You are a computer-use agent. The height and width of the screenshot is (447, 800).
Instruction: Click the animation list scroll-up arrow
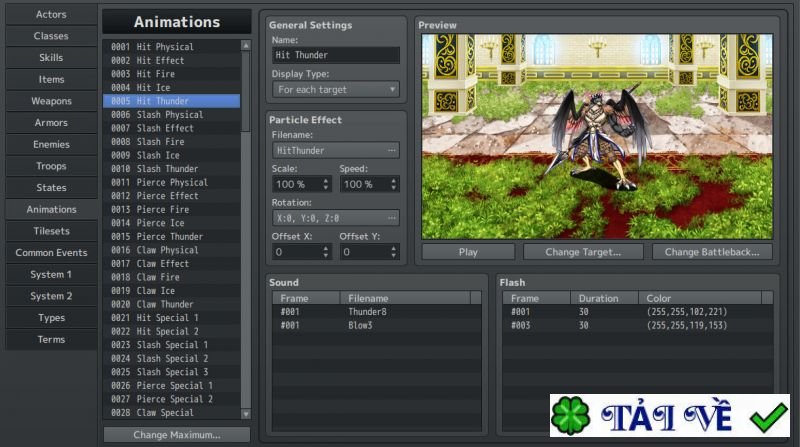[x=245, y=45]
